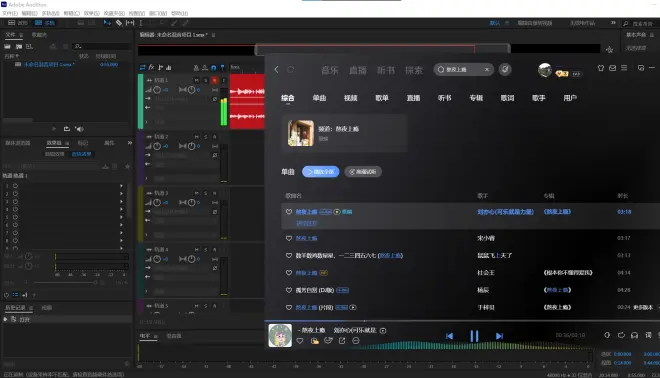Click the gray preview button next to play-all
The image size is (660, 378).
tap(363, 172)
